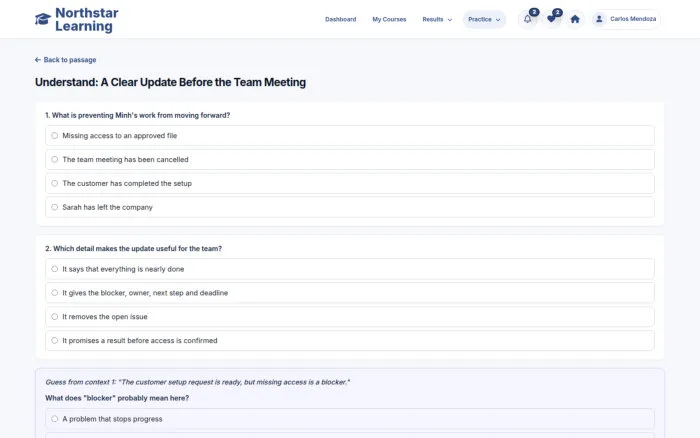
Task: Select 'It removes the open issue'
Action: pos(350,317)
